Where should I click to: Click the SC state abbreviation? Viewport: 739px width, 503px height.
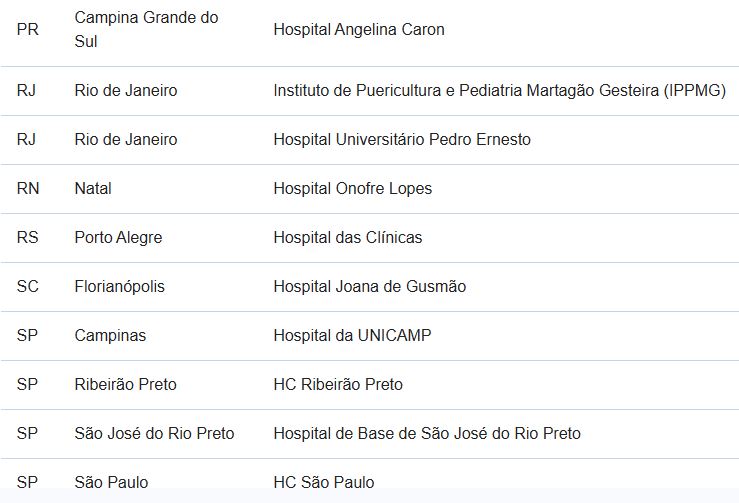tap(28, 286)
